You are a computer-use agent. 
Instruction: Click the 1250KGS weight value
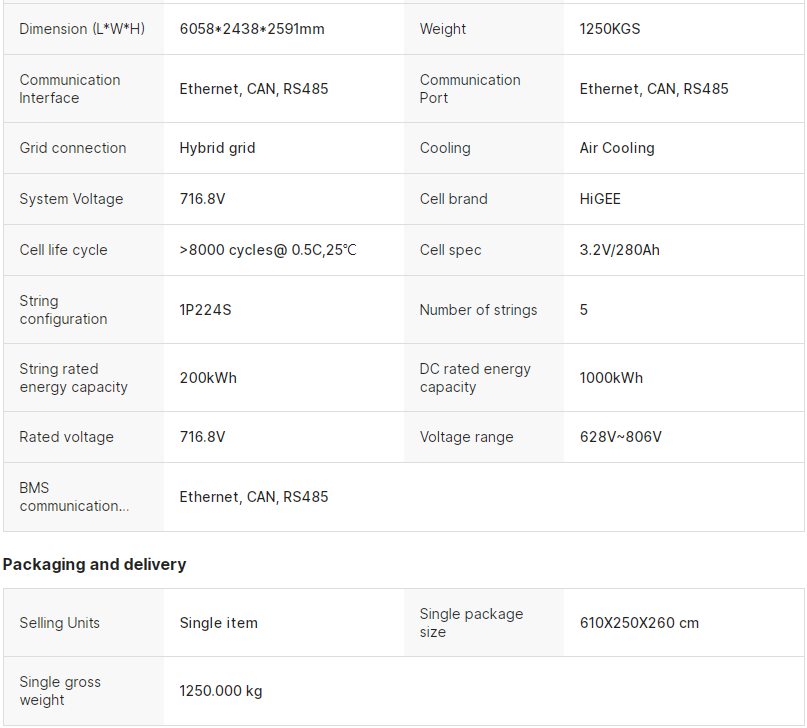[610, 29]
